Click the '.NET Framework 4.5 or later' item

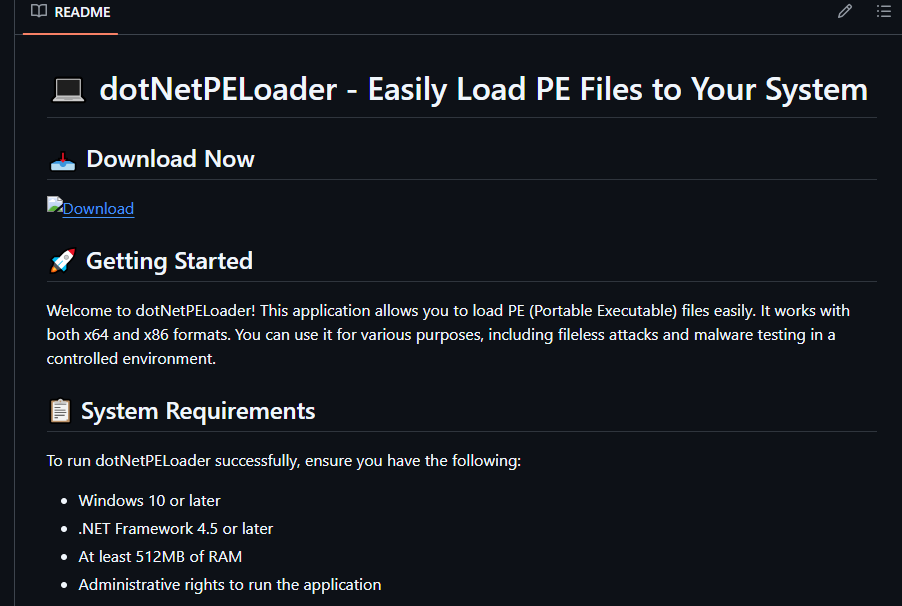click(x=175, y=528)
